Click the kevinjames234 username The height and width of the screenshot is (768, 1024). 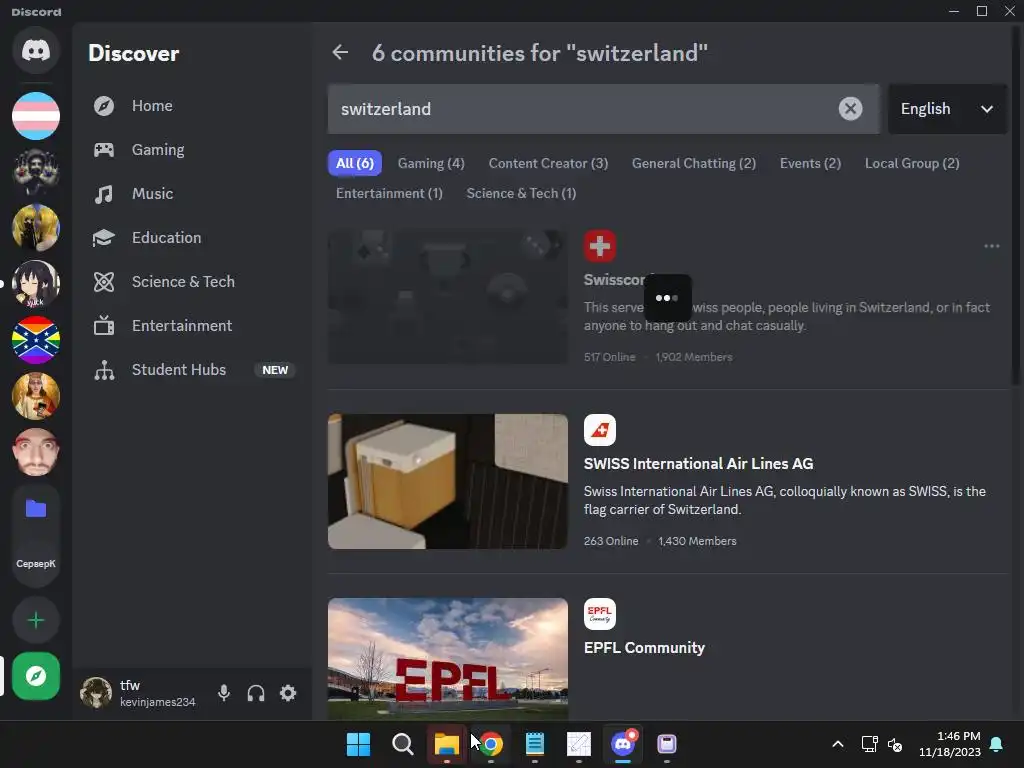point(157,702)
